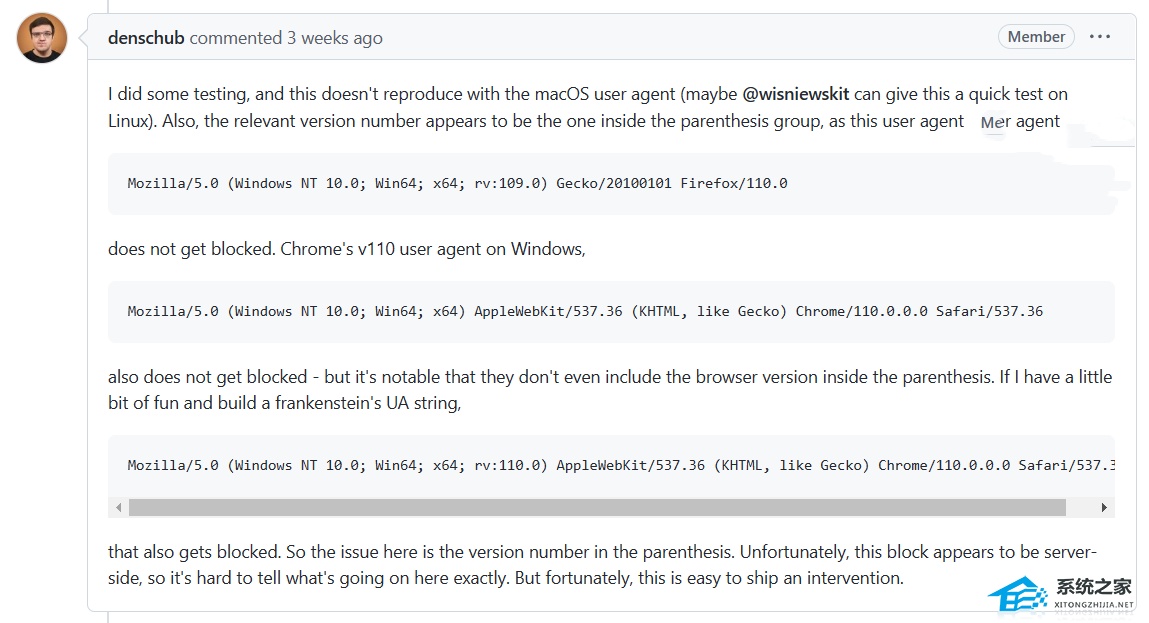Image resolution: width=1149 pixels, height=623 pixels.
Task: Click the code block's left scroll arrow
Action: click(x=119, y=507)
